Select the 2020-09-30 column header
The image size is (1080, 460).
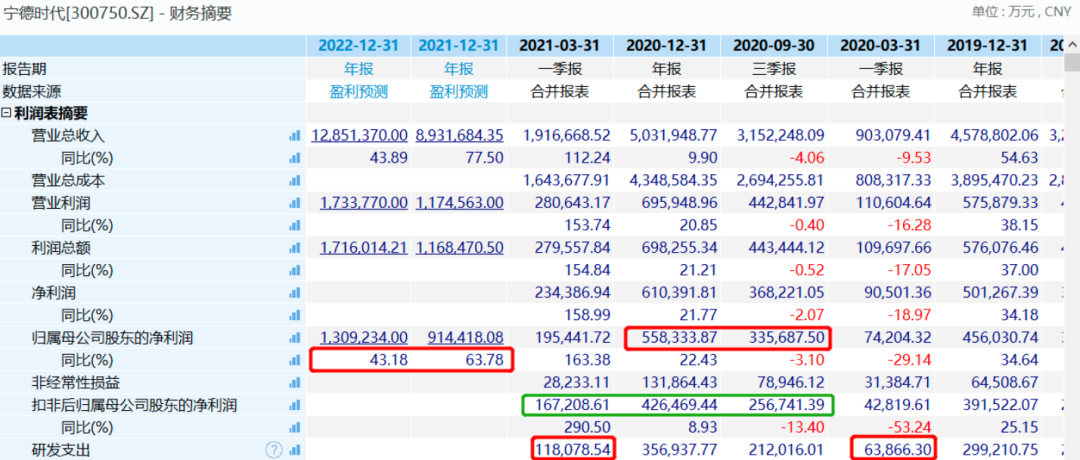[x=773, y=46]
